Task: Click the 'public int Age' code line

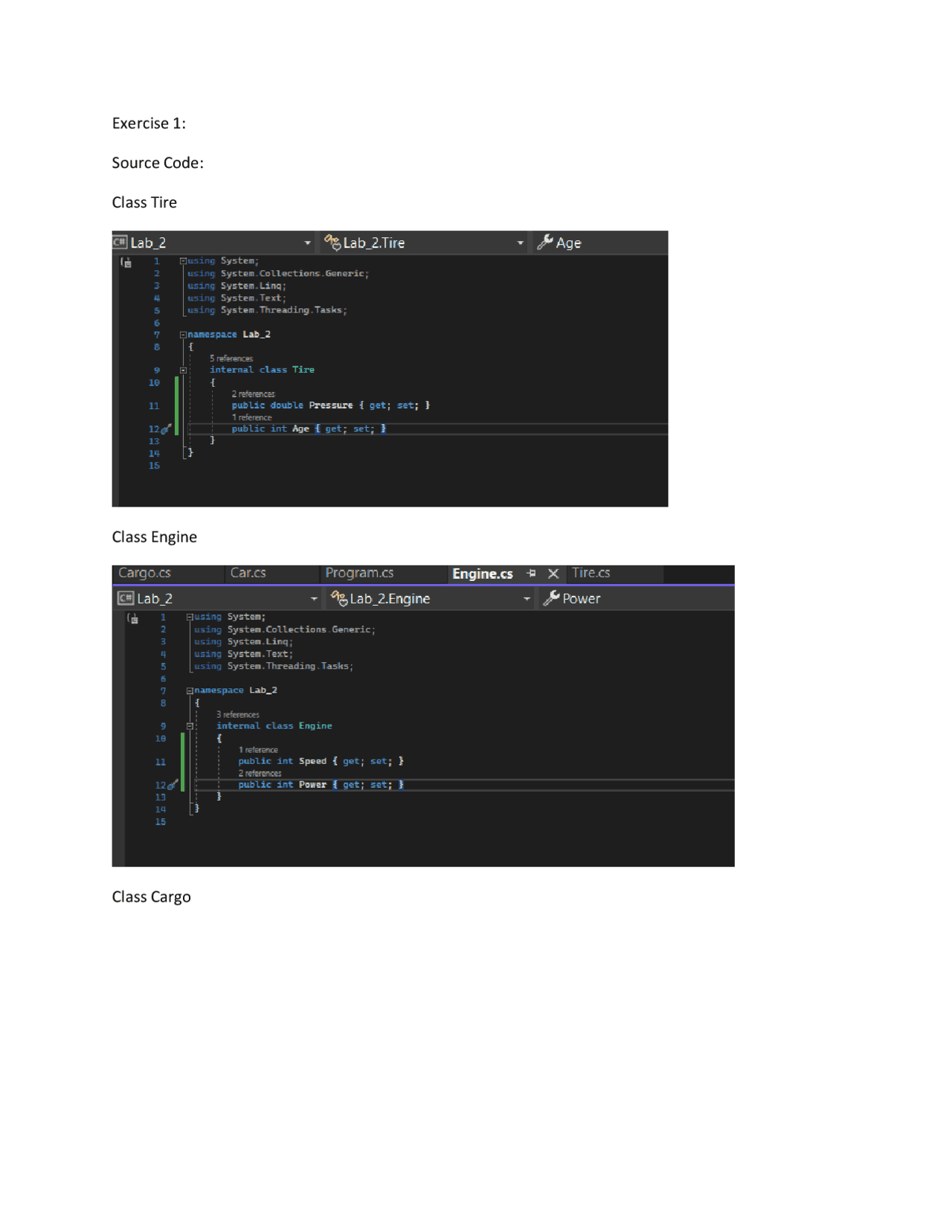Action: [x=309, y=429]
